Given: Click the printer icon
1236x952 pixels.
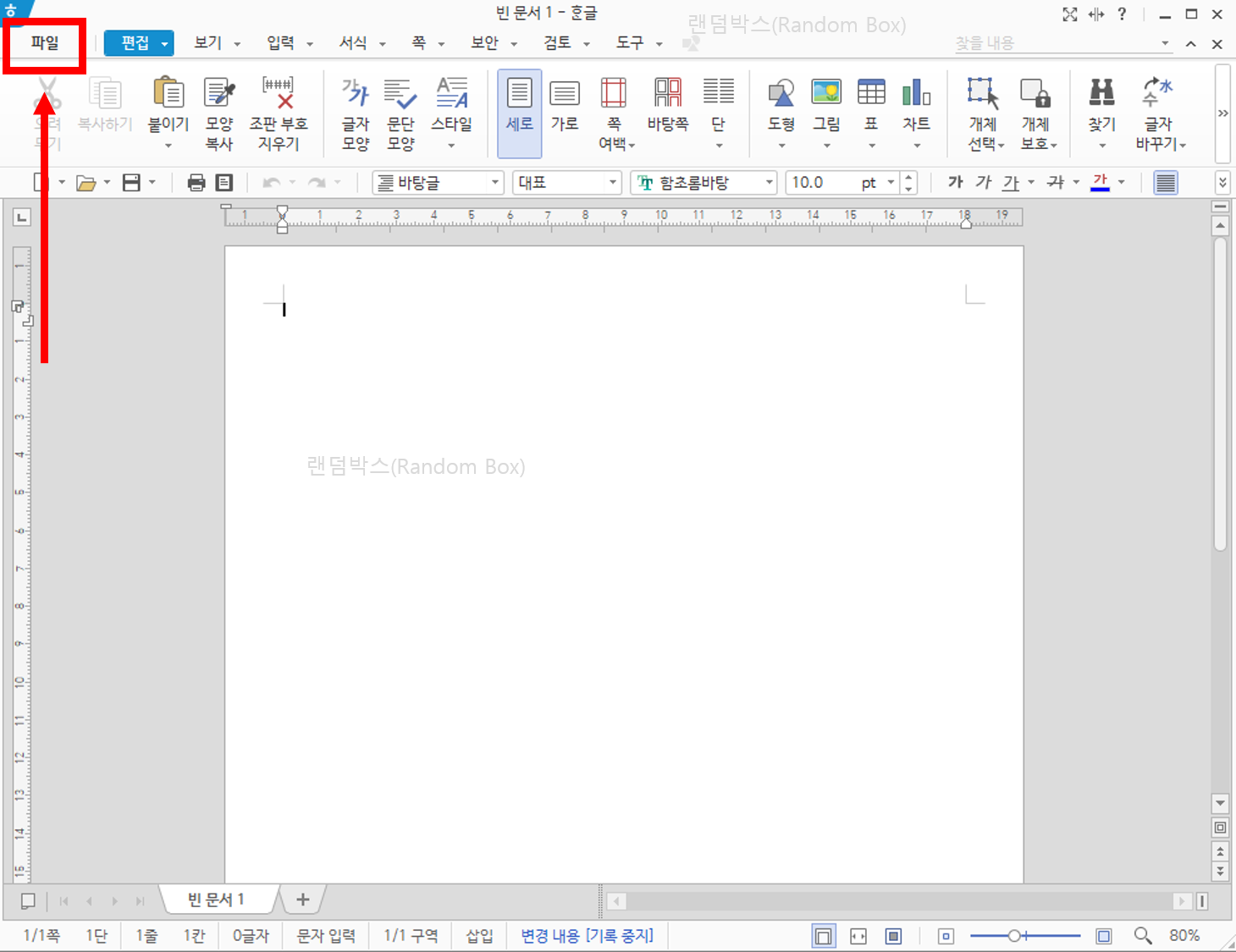Looking at the screenshot, I should click(196, 183).
